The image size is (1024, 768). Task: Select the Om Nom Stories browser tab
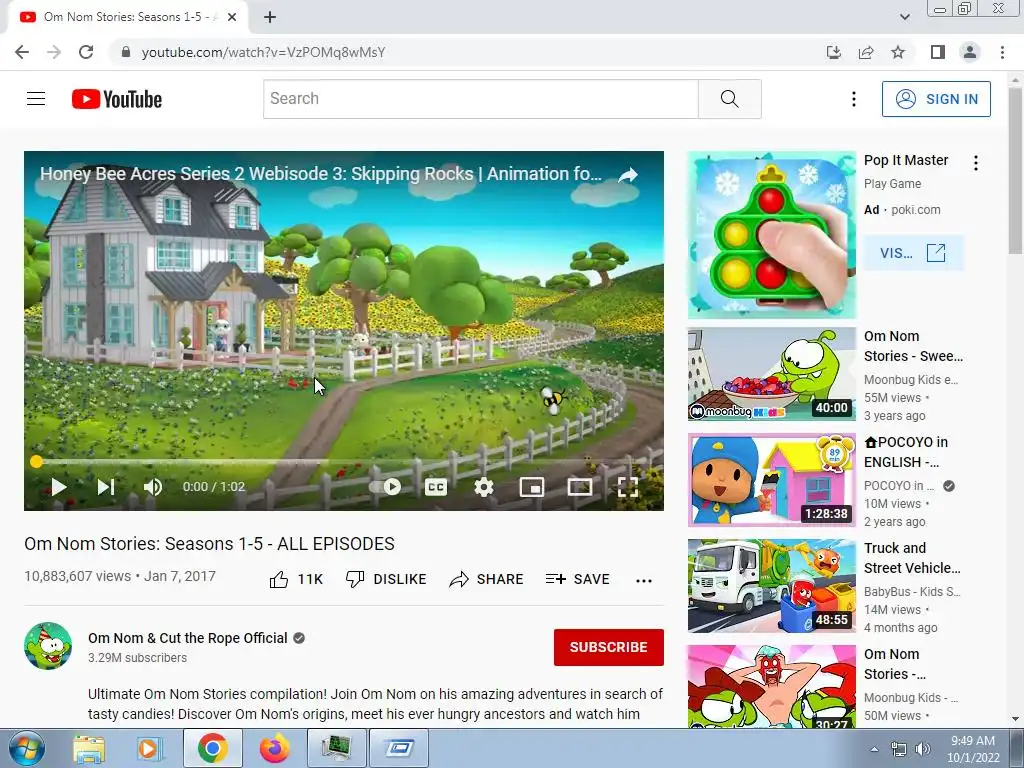point(127,18)
